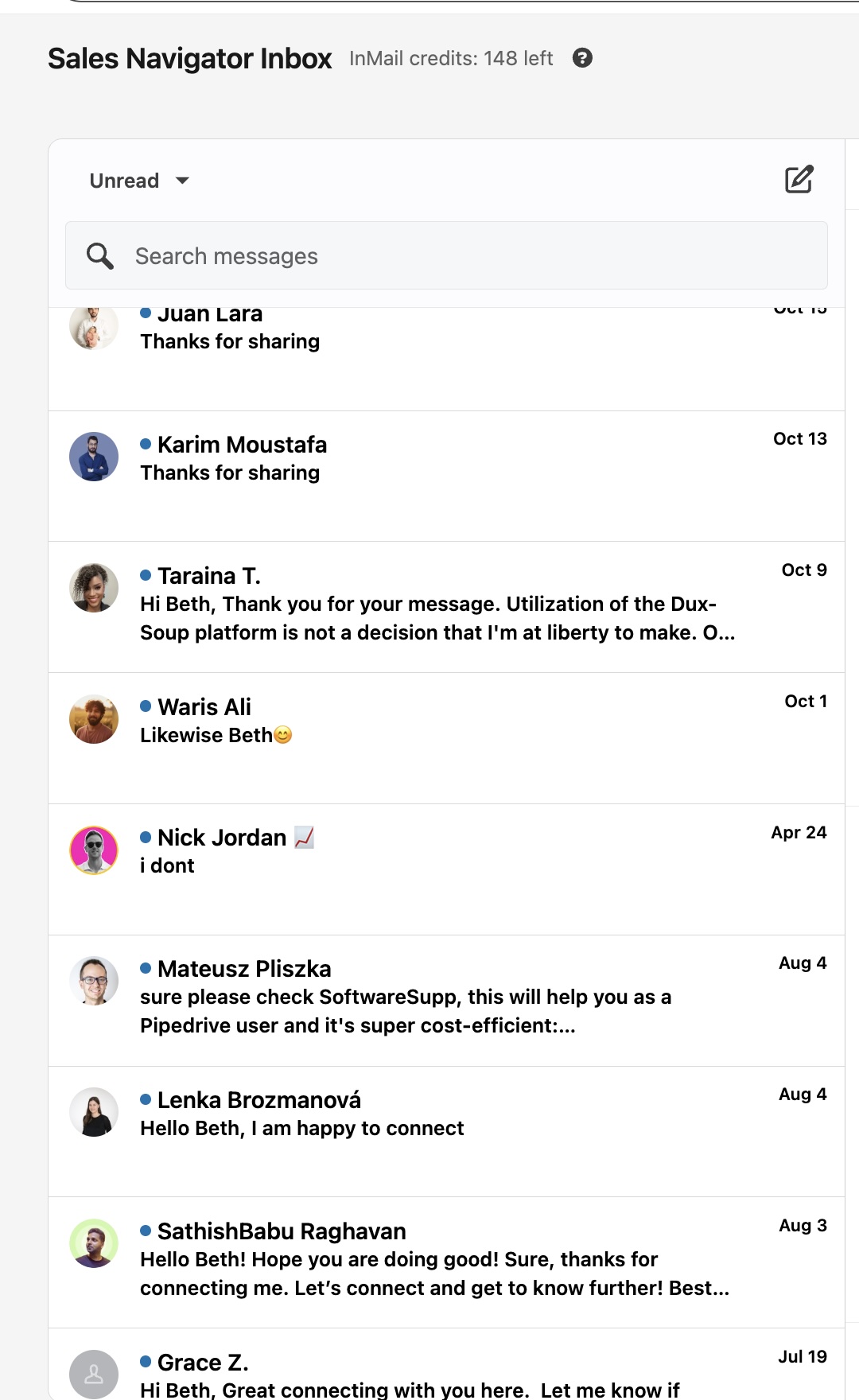The image size is (859, 1400).
Task: Click the compose new message icon
Action: 799,180
